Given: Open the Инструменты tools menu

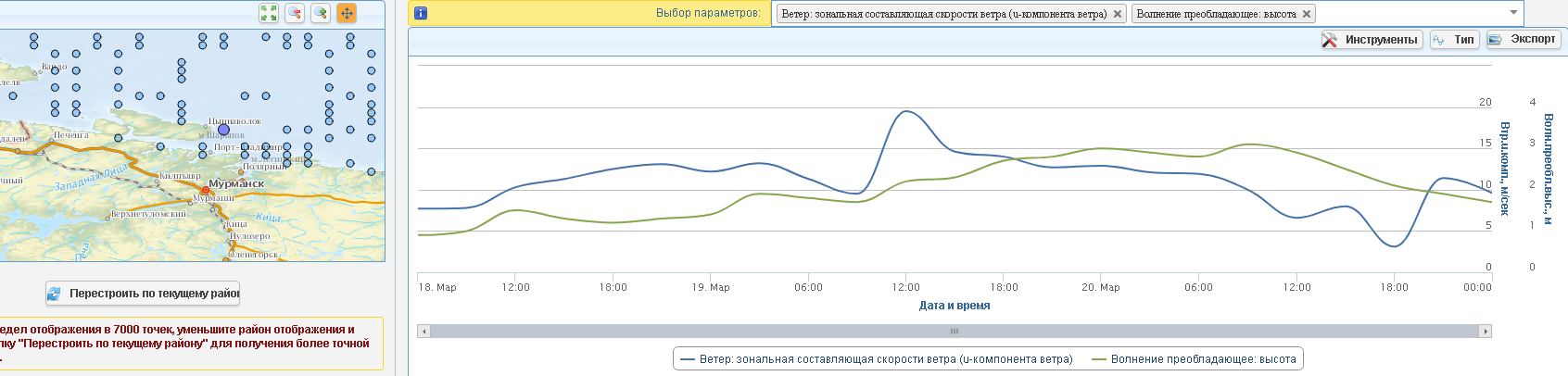Looking at the screenshot, I should pyautogui.click(x=1372, y=40).
